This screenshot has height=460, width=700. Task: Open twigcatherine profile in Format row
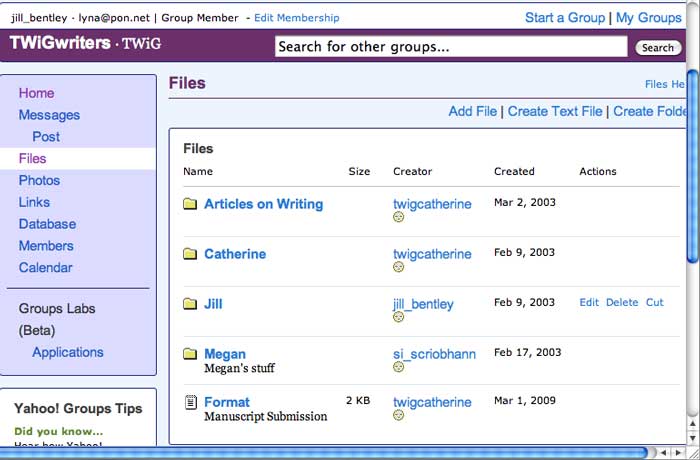[432, 402]
